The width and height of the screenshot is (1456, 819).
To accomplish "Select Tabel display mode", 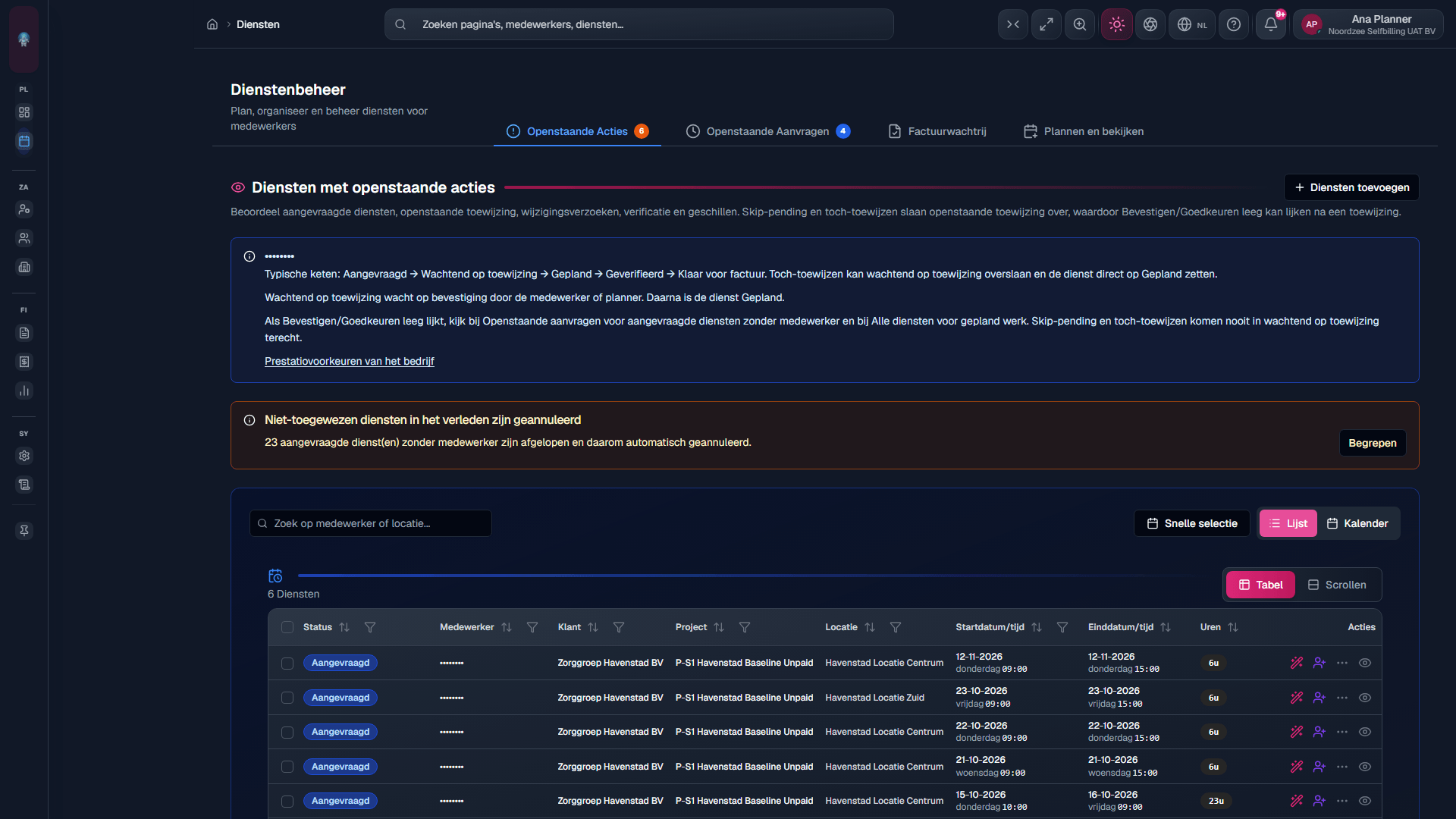I will pos(1260,585).
